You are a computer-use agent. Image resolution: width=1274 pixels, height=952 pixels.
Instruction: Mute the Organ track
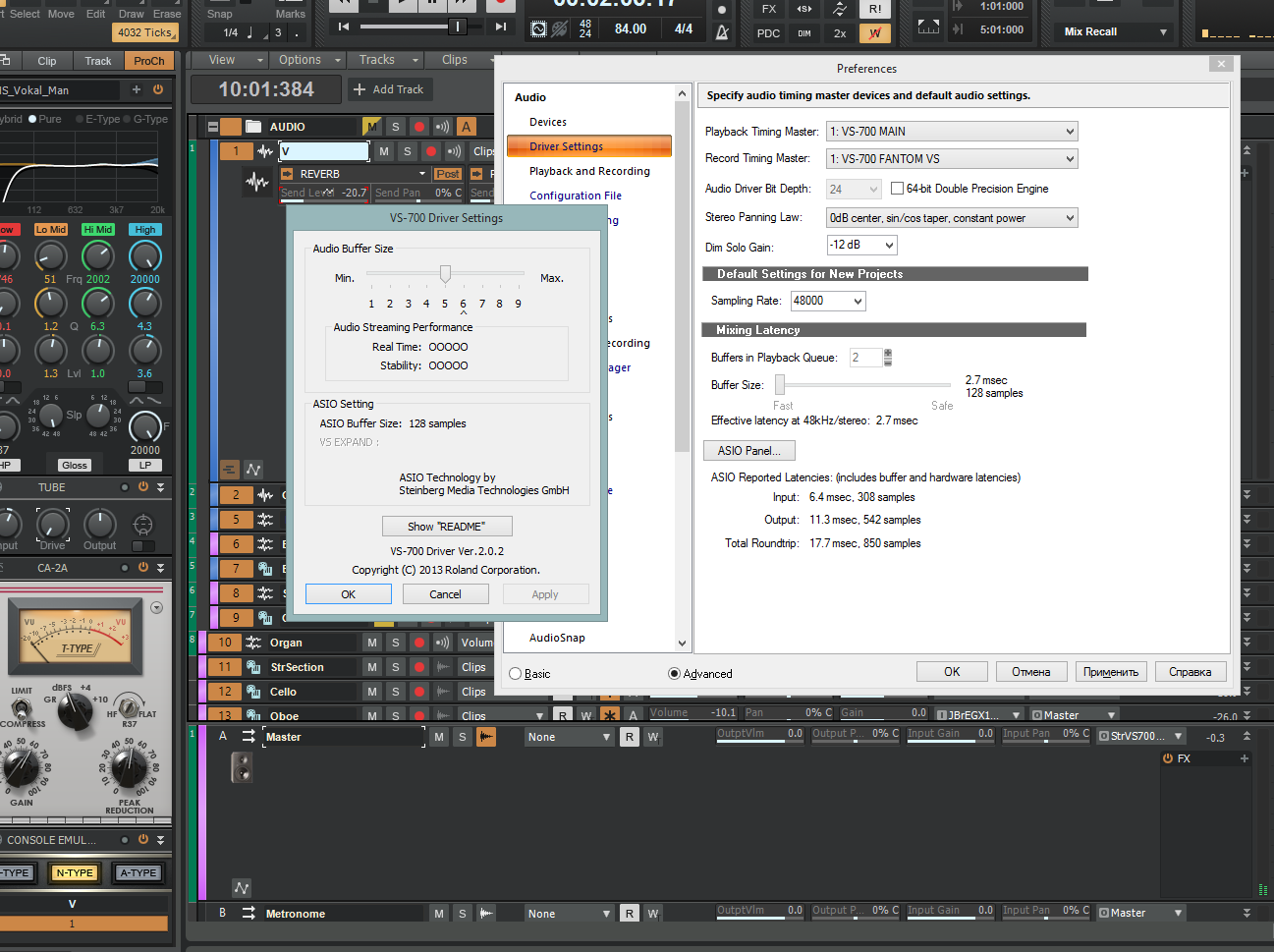tap(372, 643)
